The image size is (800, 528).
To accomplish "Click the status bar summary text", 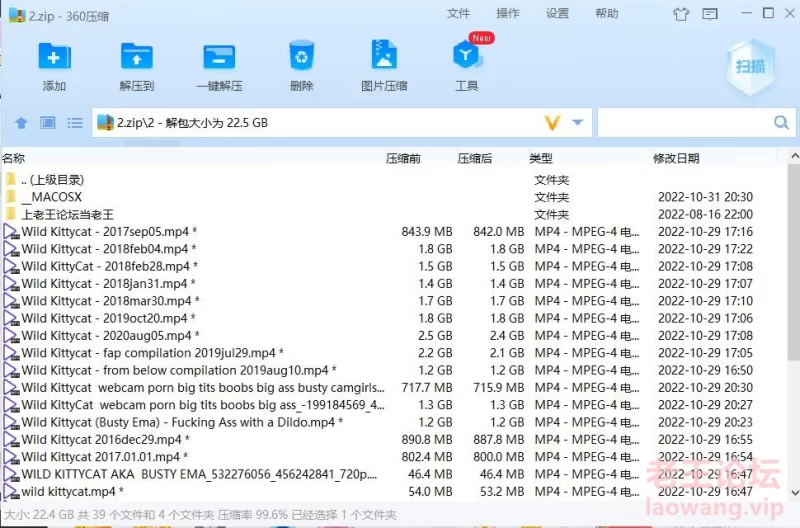I will click(x=201, y=515).
